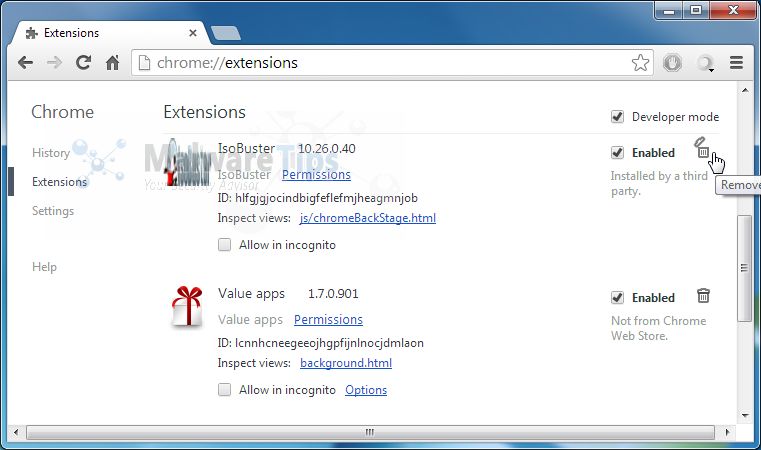Click the scroll down arrow
The width and height of the screenshot is (761, 450).
(744, 416)
